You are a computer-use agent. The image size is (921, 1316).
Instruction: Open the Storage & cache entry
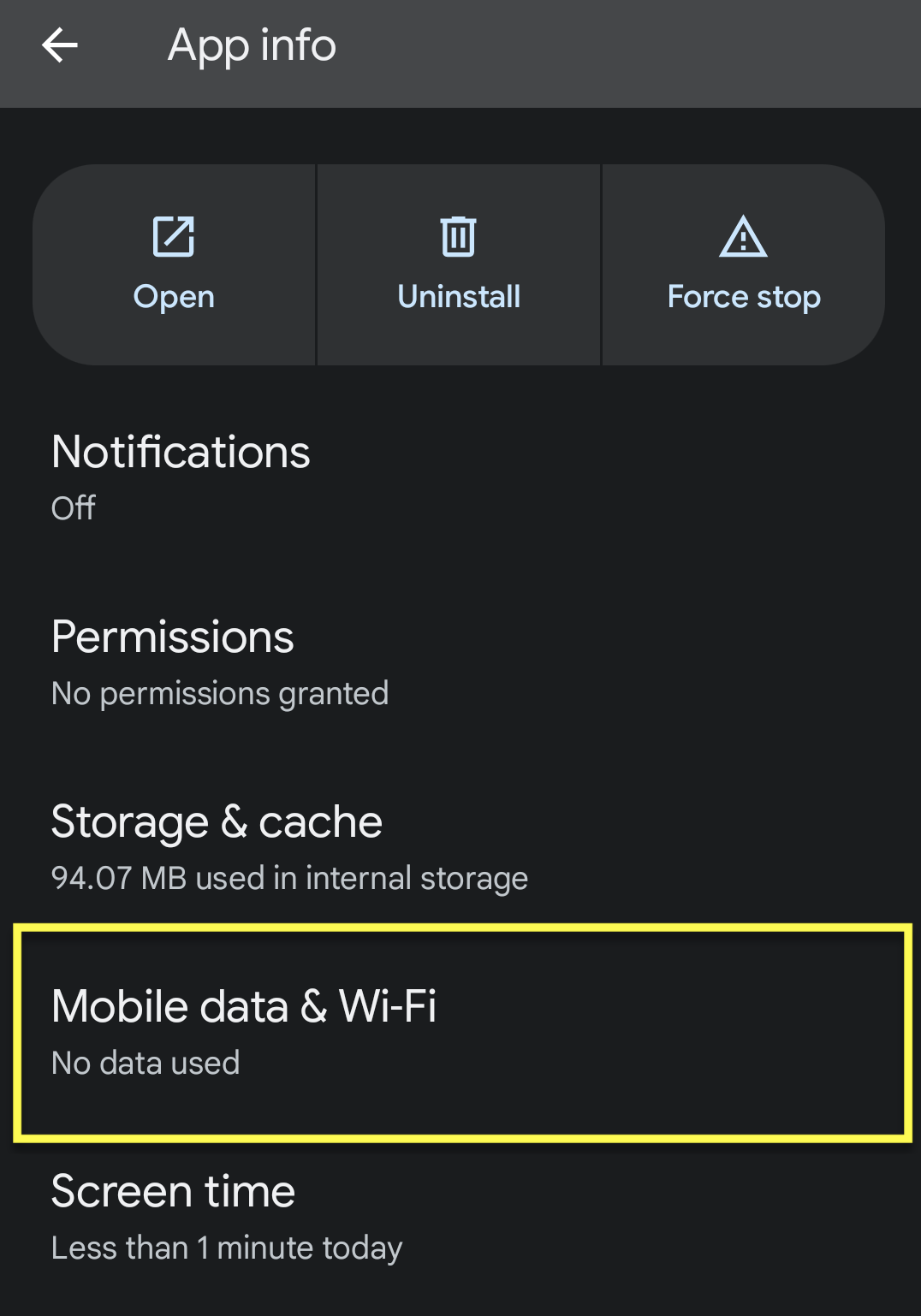[x=217, y=821]
